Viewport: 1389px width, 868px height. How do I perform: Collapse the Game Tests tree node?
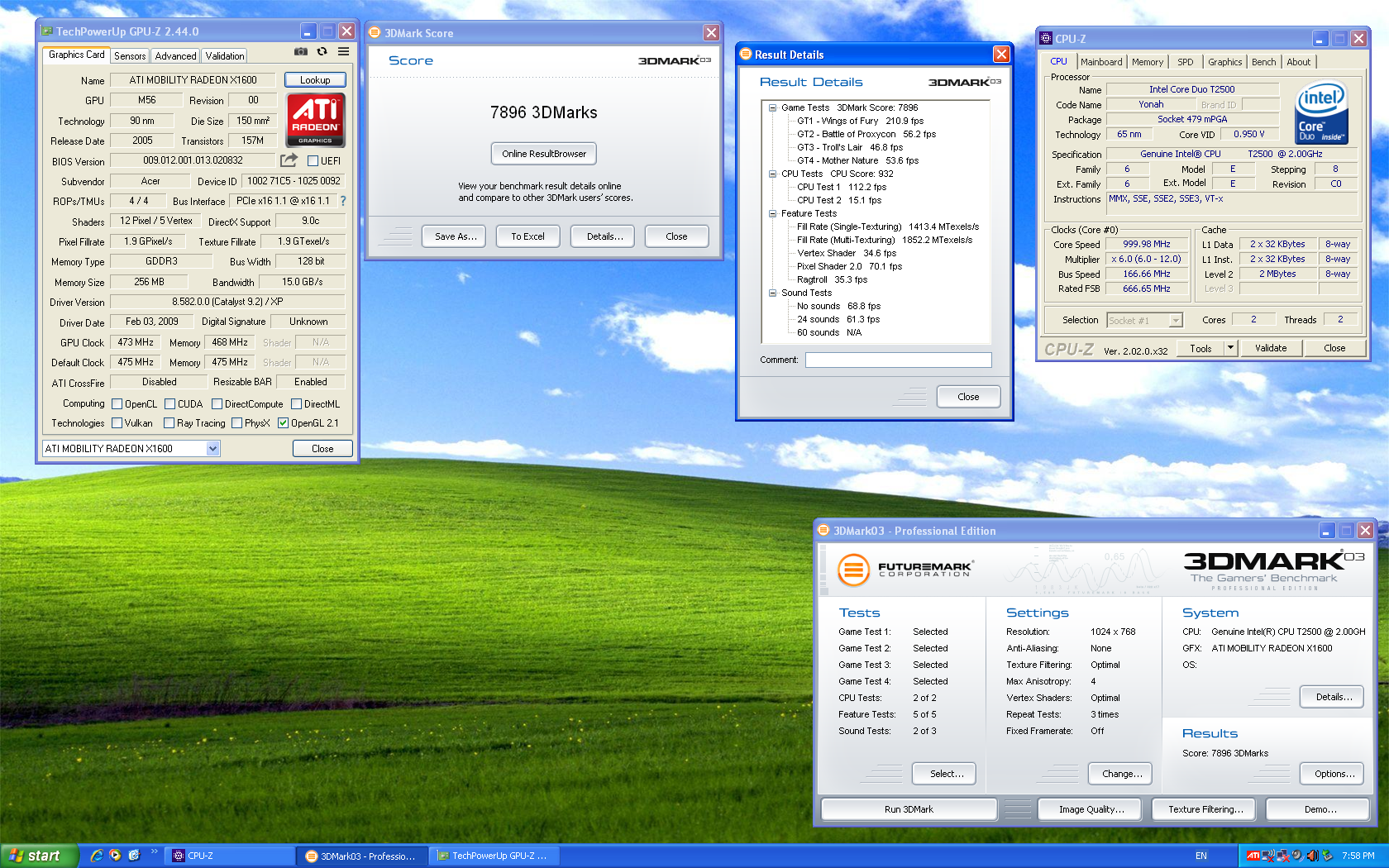tap(772, 107)
